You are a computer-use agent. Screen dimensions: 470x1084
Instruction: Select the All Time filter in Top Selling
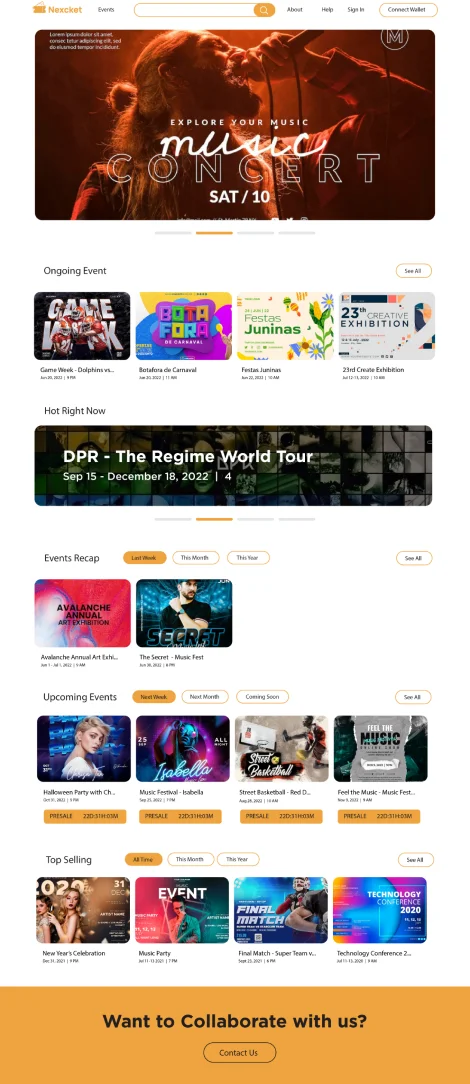tap(143, 859)
